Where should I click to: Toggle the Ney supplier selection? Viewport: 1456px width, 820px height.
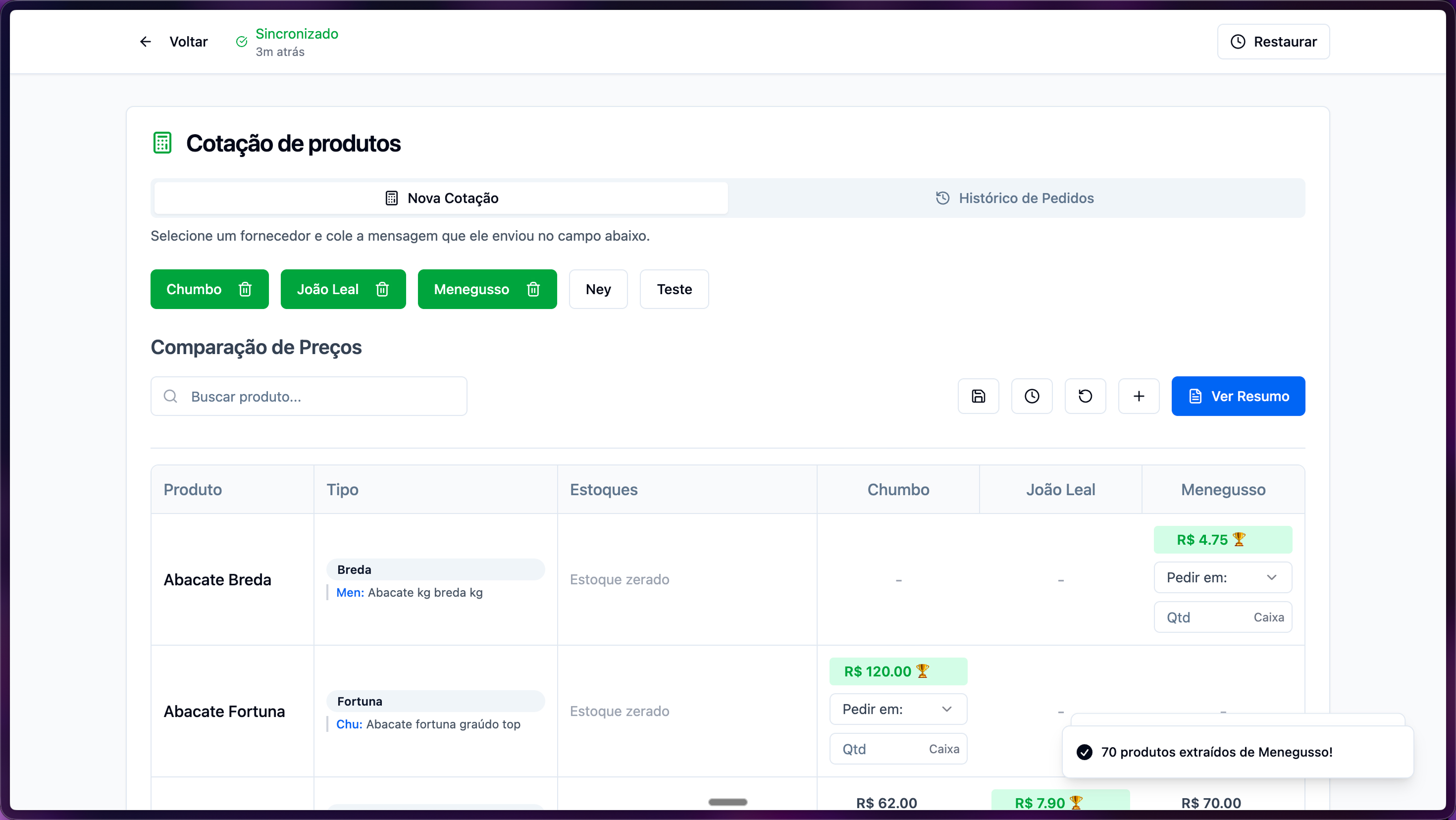(598, 289)
